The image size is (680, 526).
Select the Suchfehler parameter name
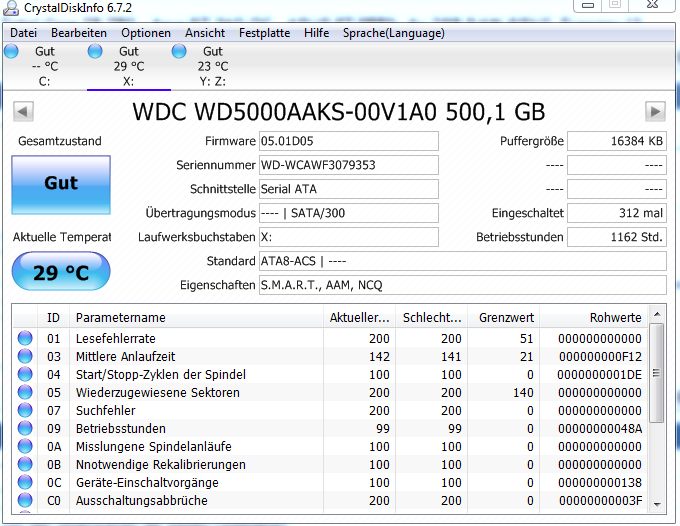[x=105, y=410]
